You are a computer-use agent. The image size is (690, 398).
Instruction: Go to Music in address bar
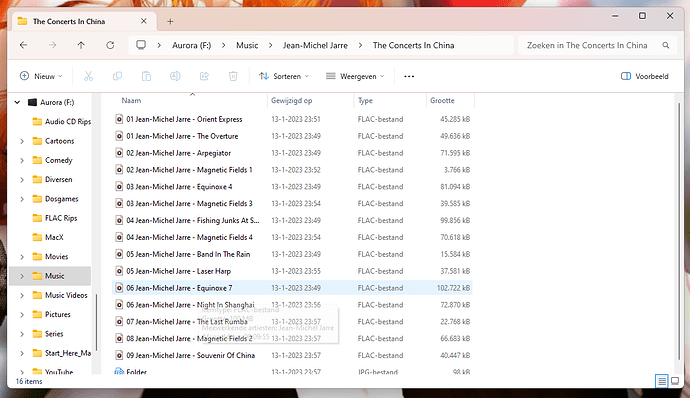click(x=247, y=45)
